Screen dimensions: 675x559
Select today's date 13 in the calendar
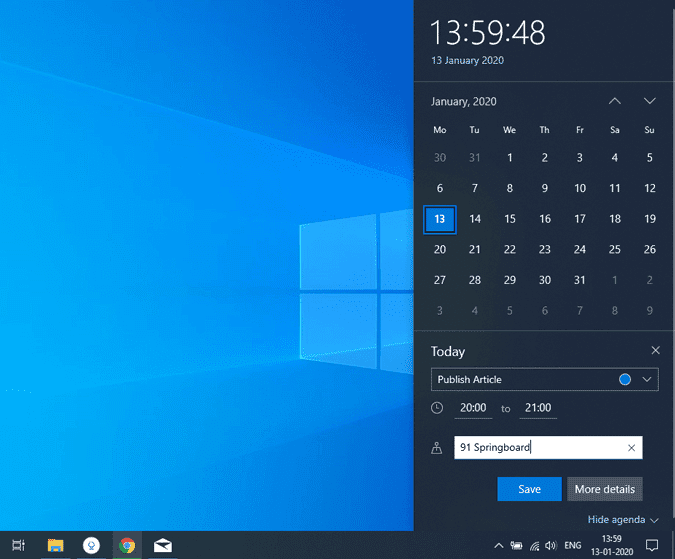pos(440,219)
